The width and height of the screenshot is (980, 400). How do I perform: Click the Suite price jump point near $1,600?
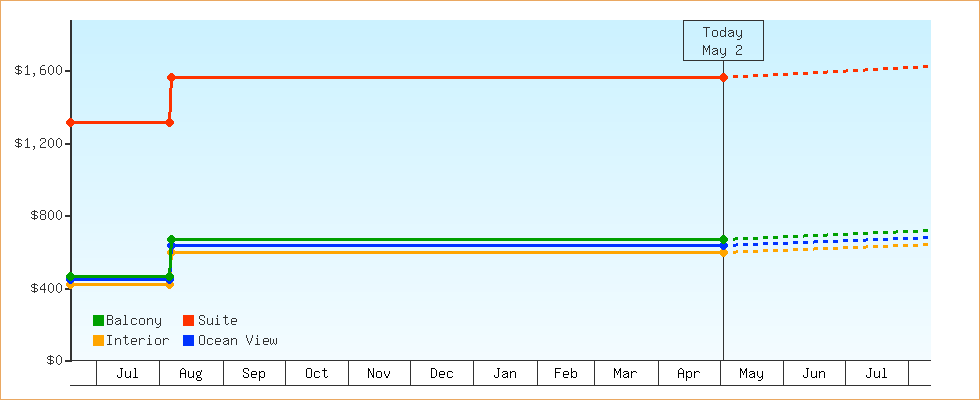click(171, 78)
